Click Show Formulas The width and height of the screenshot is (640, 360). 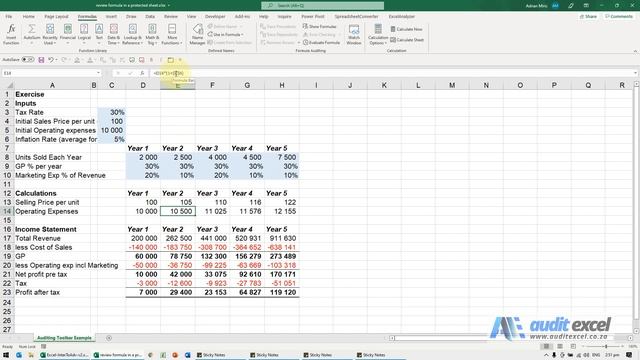320,27
